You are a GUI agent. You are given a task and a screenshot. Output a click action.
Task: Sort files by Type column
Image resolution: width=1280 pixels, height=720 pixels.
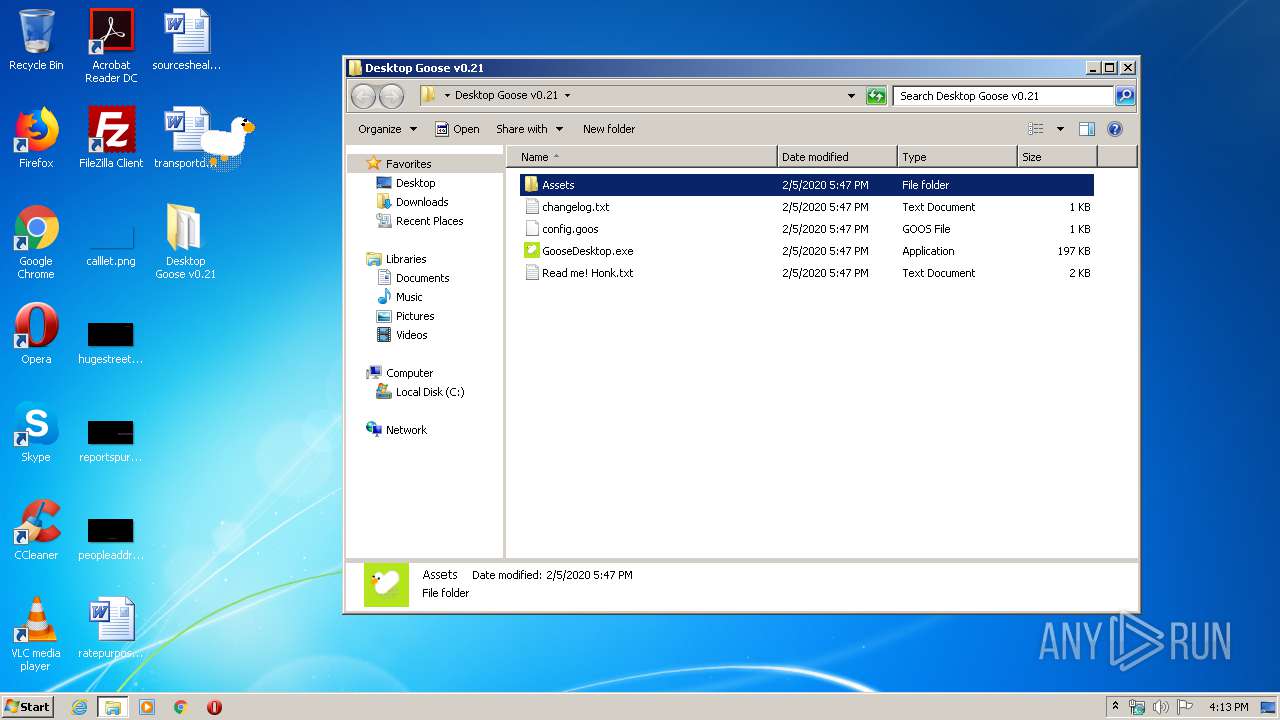(957, 157)
